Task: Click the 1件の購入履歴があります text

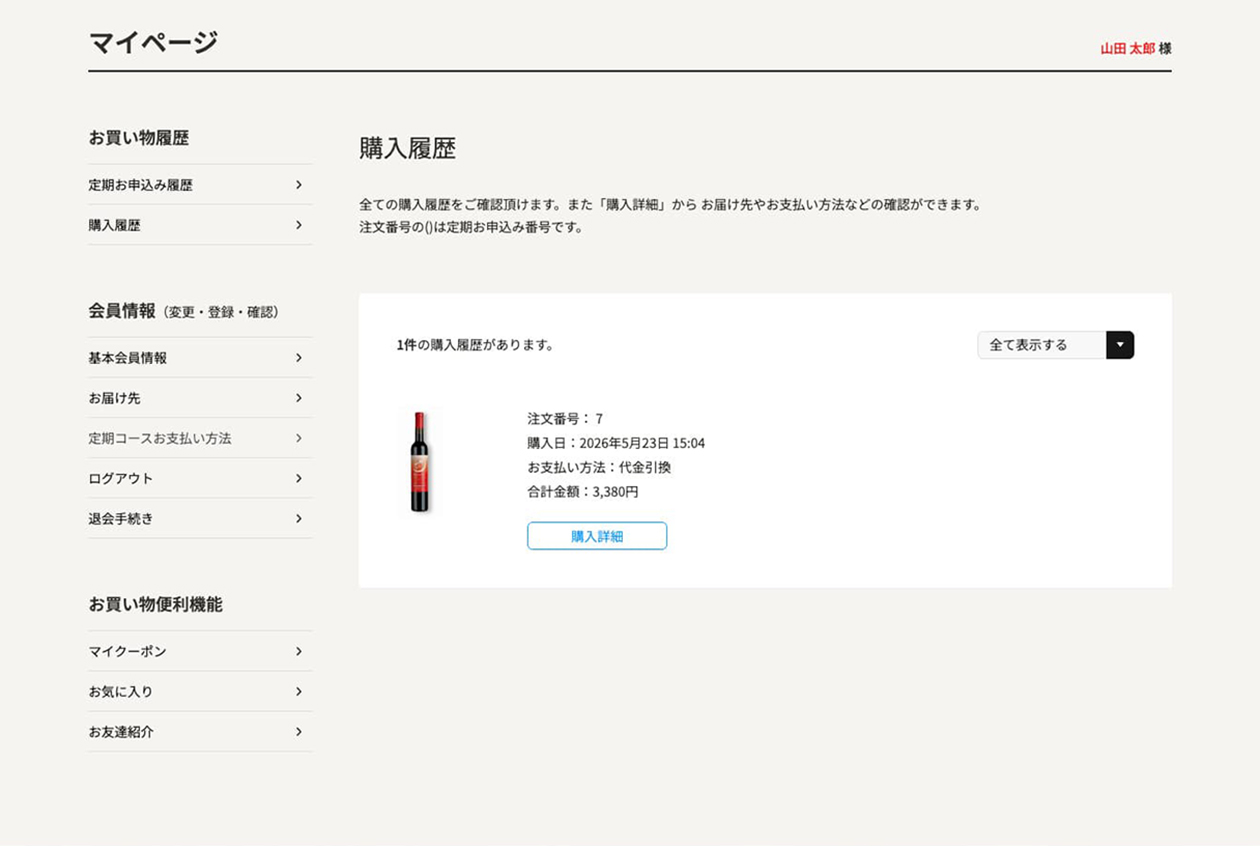Action: point(475,345)
